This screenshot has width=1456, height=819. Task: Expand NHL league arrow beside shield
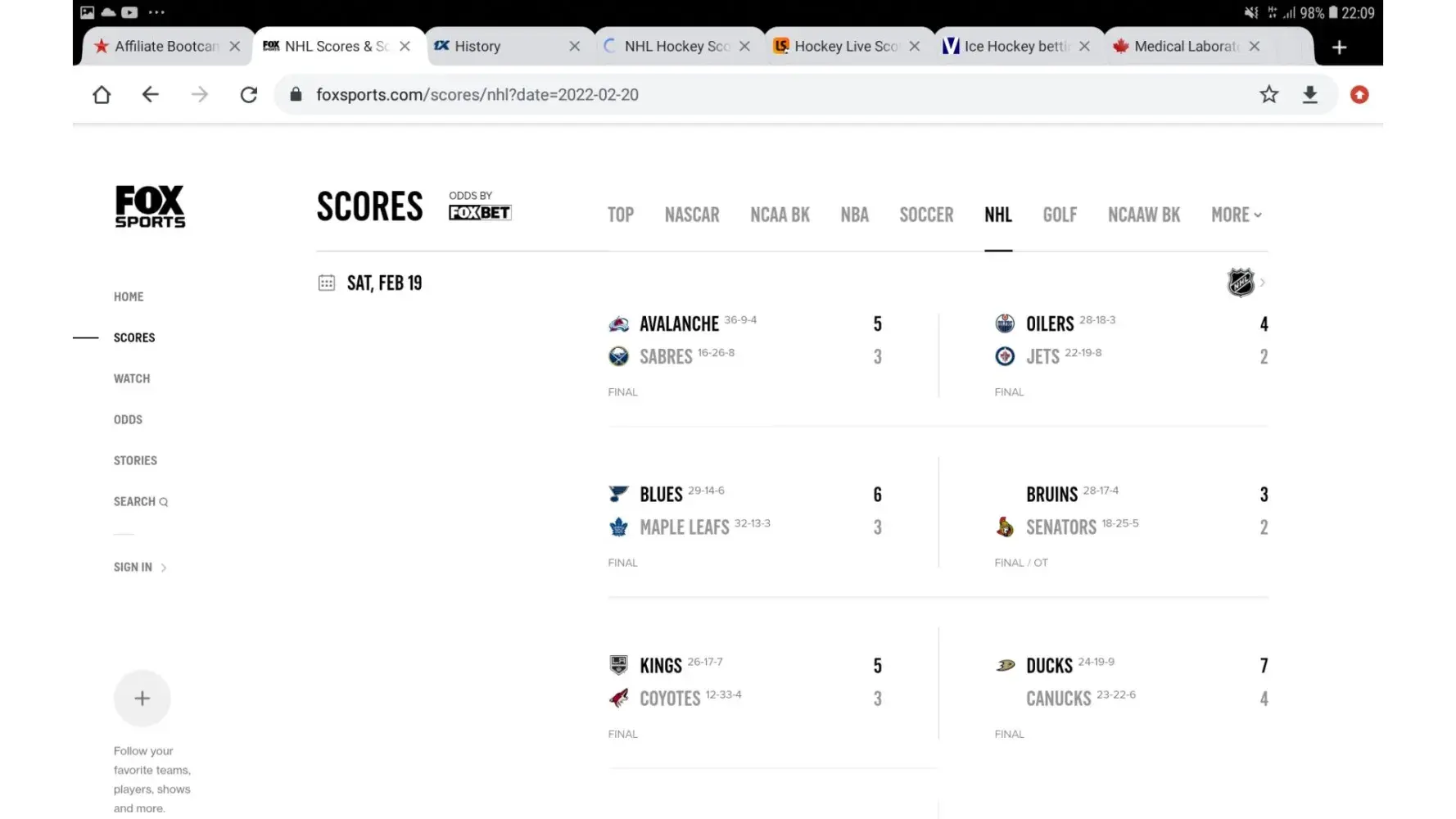click(x=1263, y=283)
